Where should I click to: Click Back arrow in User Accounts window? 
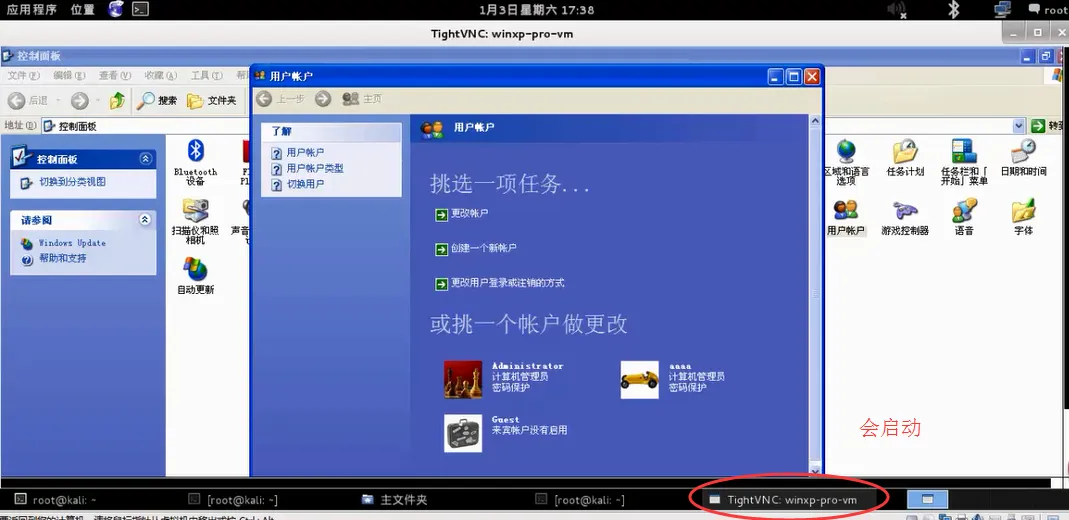pos(280,100)
